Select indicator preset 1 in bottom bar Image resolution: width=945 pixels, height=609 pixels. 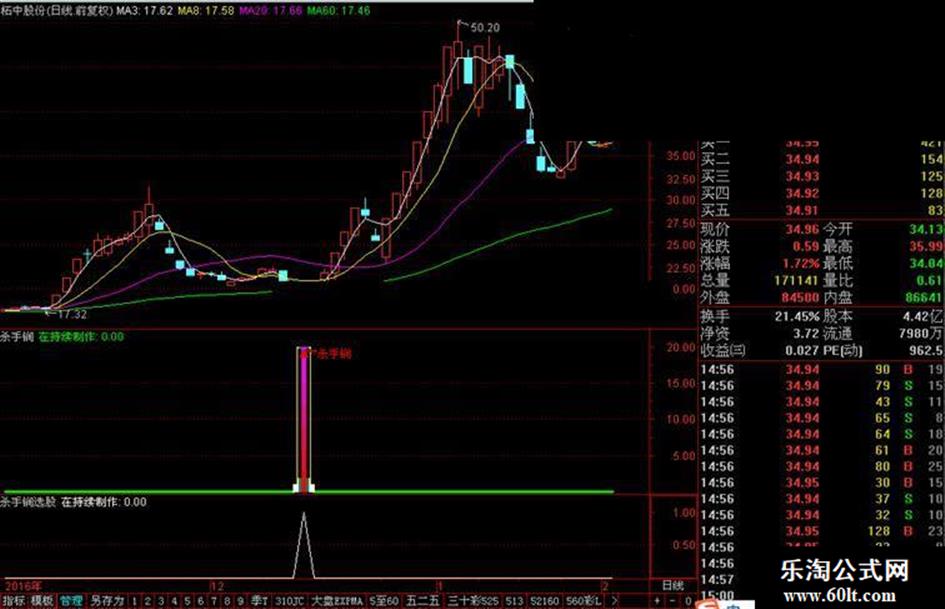[x=134, y=601]
